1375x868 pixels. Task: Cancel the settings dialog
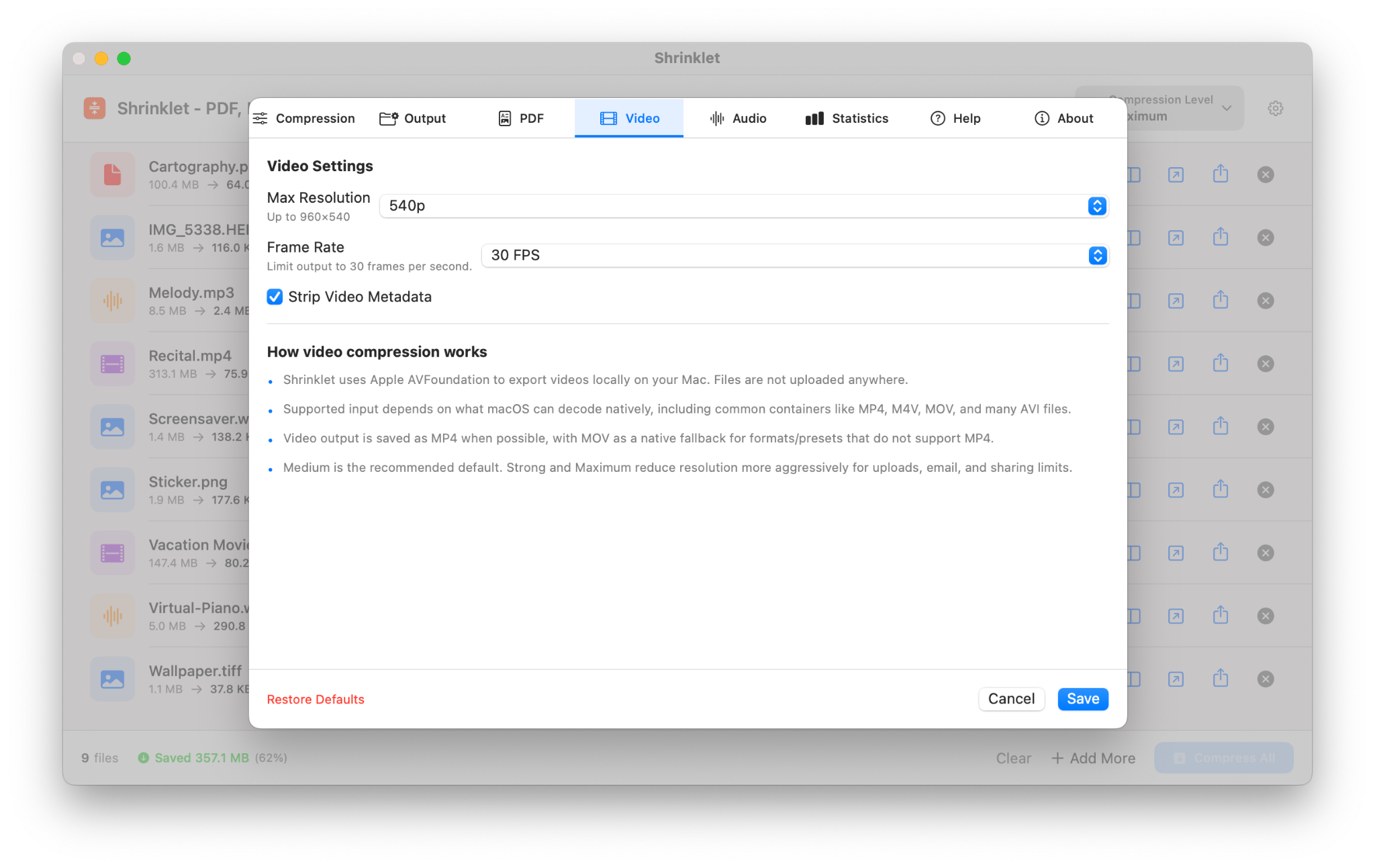click(1011, 699)
